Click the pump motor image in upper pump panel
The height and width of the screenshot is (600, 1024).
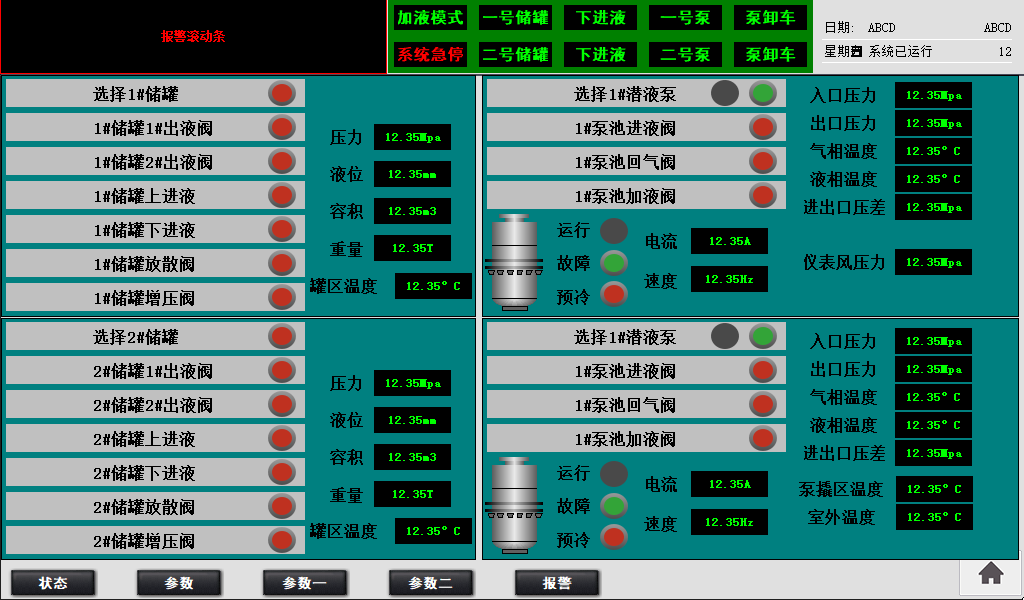point(513,262)
